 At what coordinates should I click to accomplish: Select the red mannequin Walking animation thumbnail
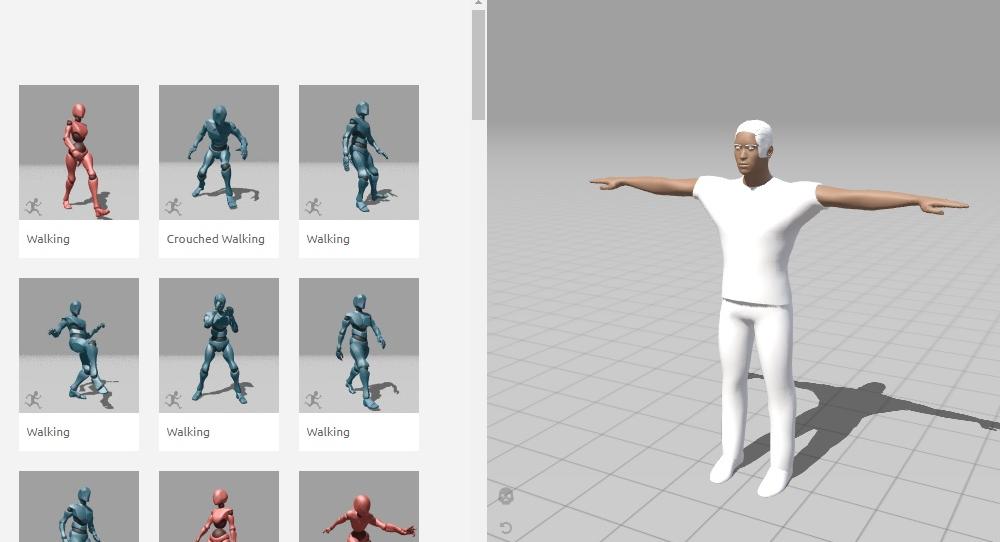tap(79, 152)
